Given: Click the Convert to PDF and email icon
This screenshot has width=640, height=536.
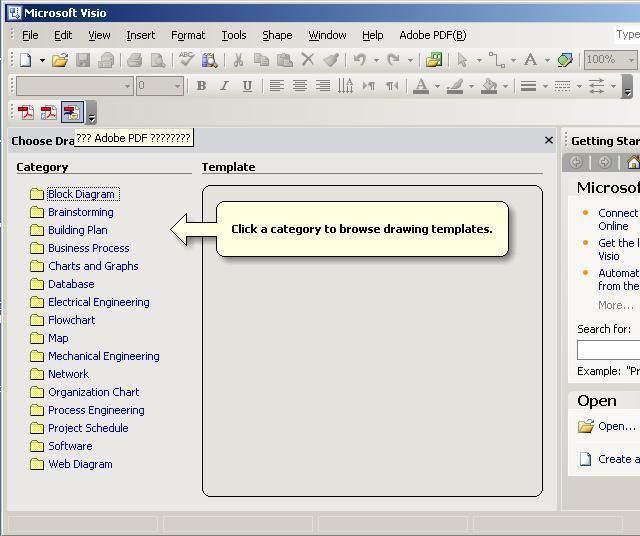Looking at the screenshot, I should point(49,112).
